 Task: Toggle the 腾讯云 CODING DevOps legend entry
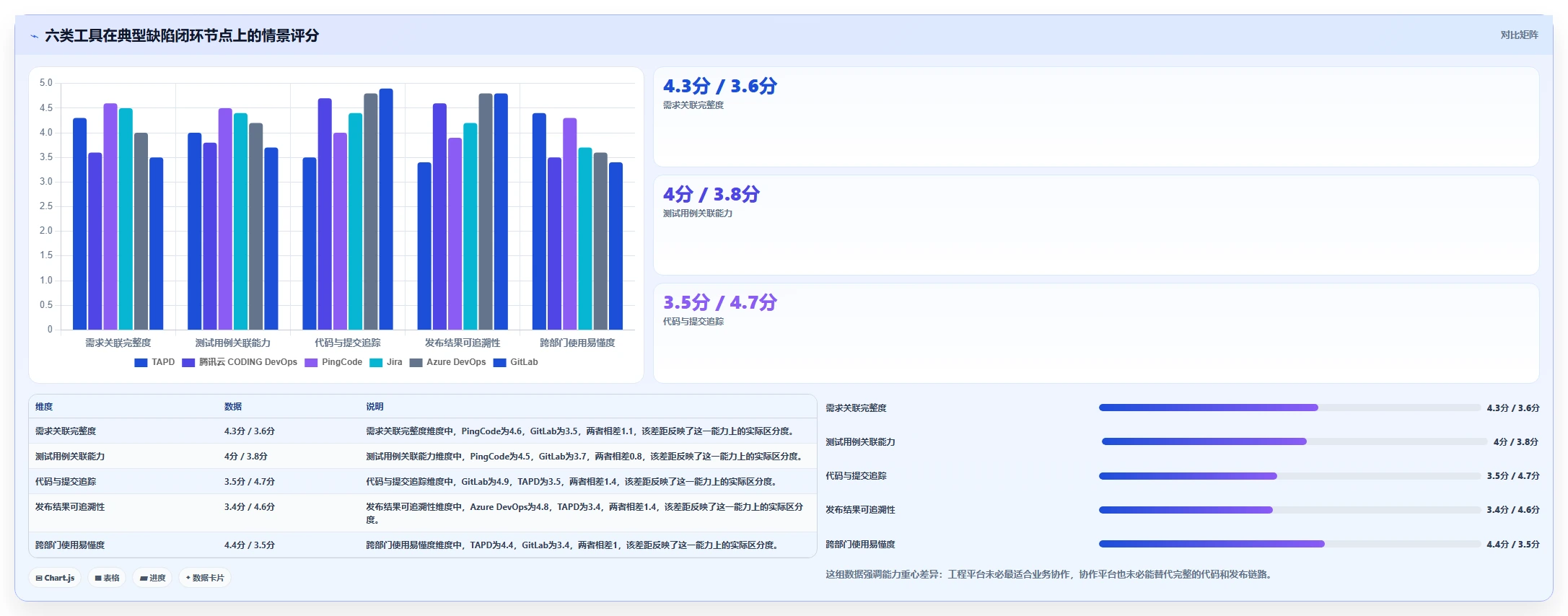pyautogui.click(x=240, y=362)
